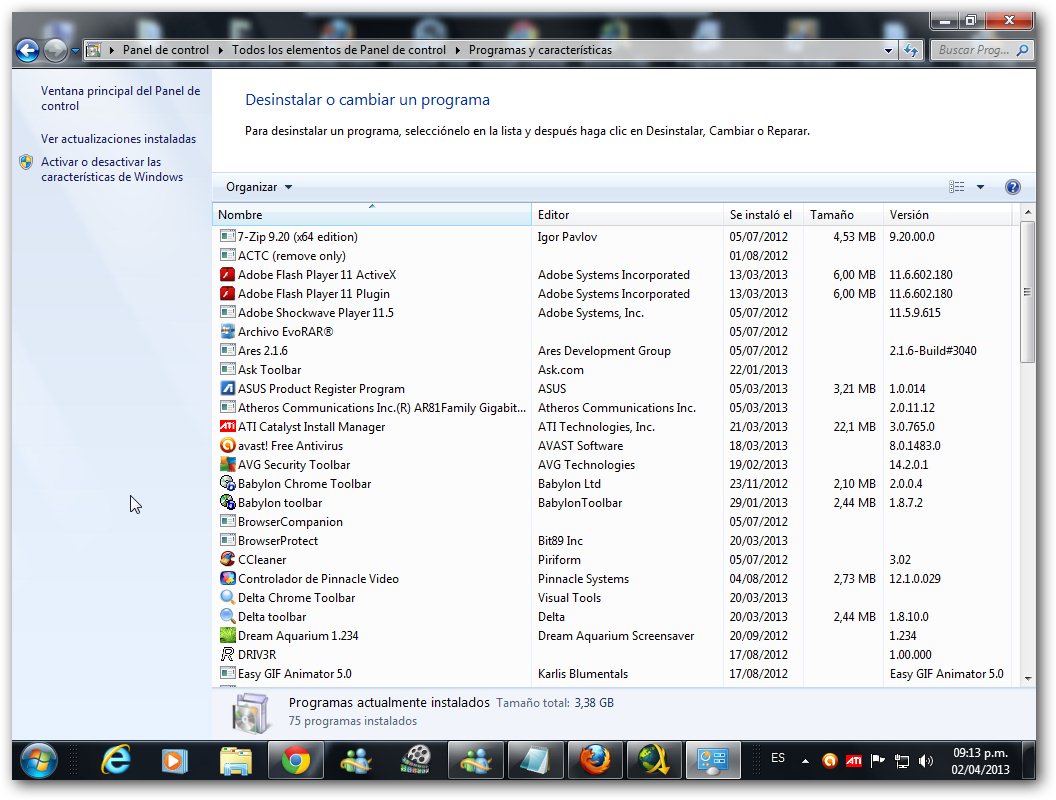The width and height of the screenshot is (1056, 800).
Task: Open the view options dropdown arrow
Action: pyautogui.click(x=981, y=187)
